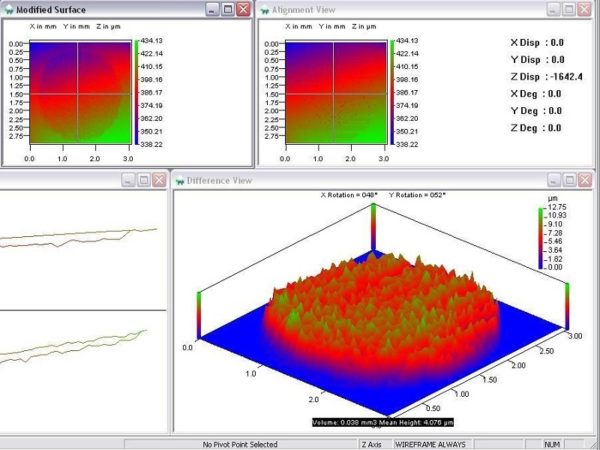The width and height of the screenshot is (600, 450).
Task: Click the Difference View µm color legend
Action: (x=540, y=237)
